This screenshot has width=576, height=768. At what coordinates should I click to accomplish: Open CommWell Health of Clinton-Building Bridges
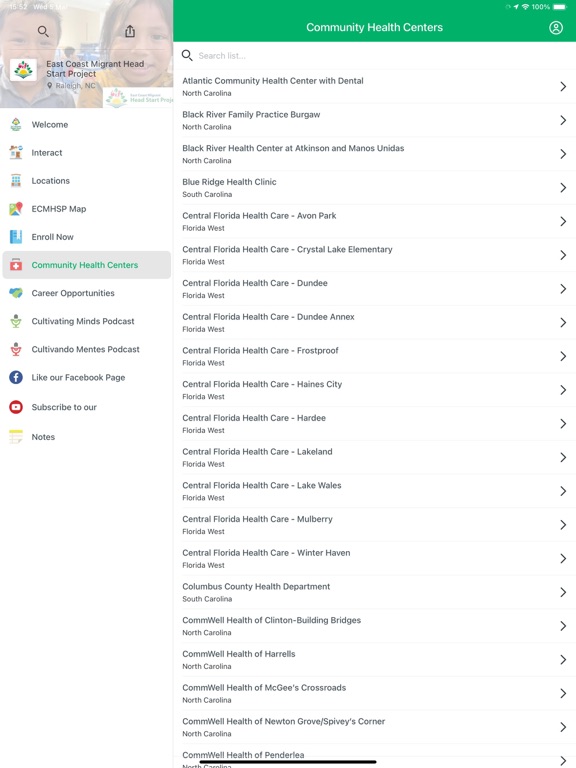pos(375,626)
